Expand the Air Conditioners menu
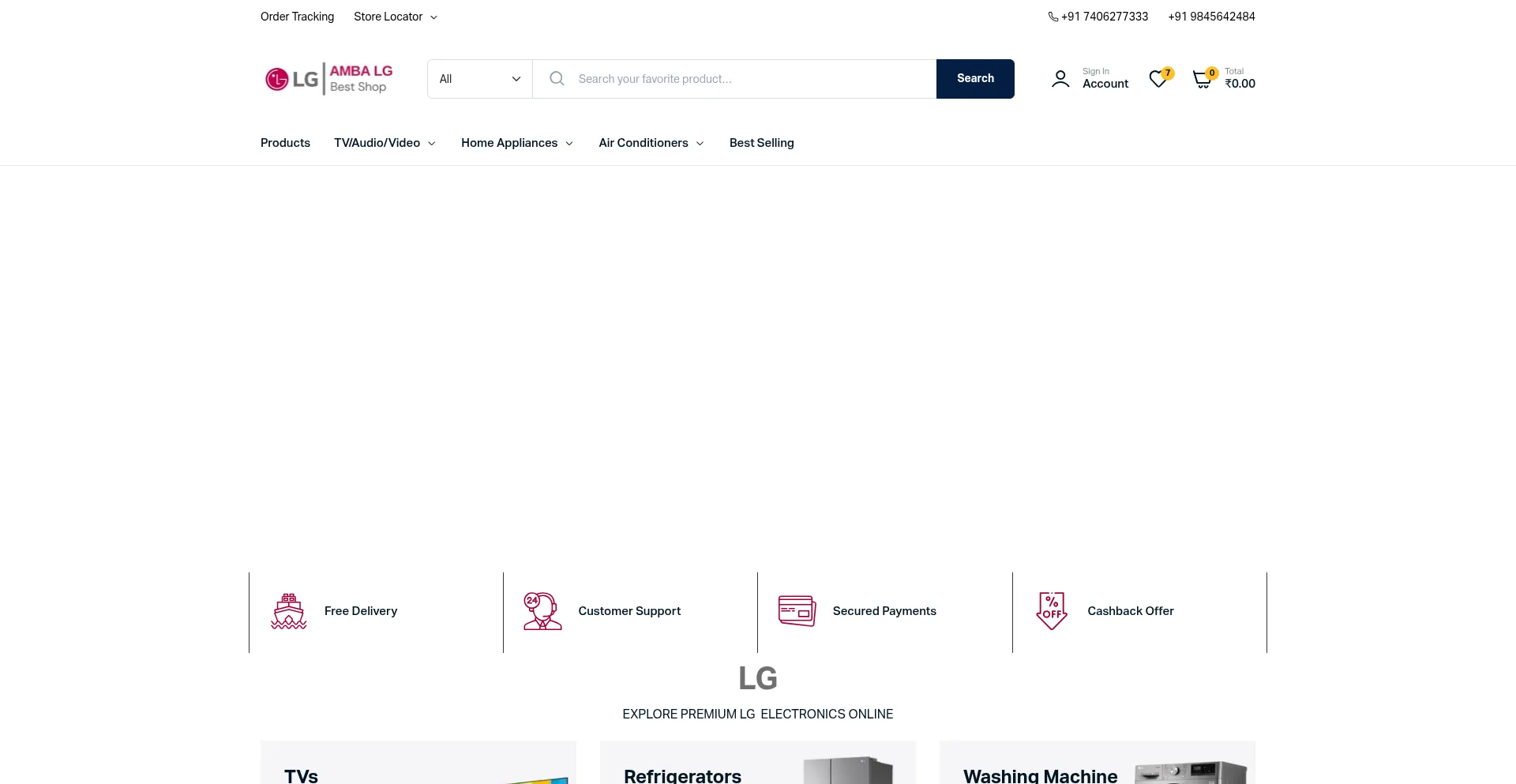This screenshot has width=1516, height=784. pyautogui.click(x=651, y=143)
